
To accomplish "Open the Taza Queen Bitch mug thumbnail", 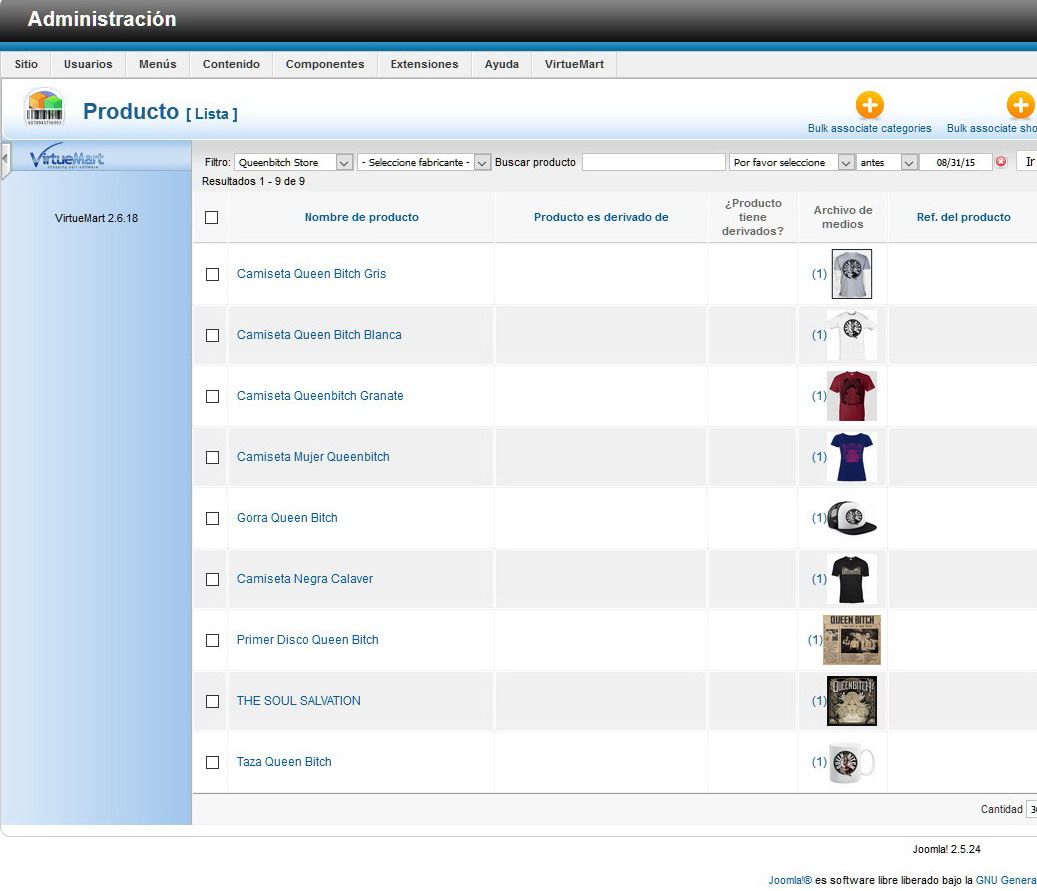I will pos(852,762).
